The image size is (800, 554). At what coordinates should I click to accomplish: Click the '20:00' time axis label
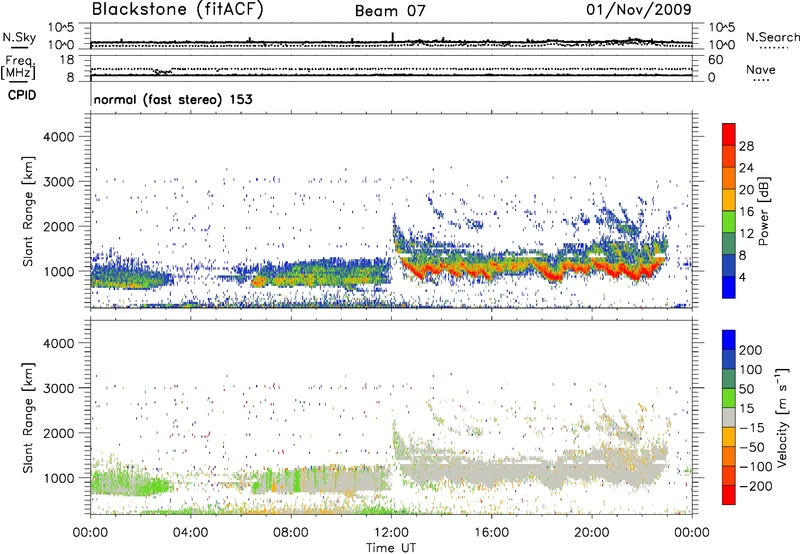(592, 533)
